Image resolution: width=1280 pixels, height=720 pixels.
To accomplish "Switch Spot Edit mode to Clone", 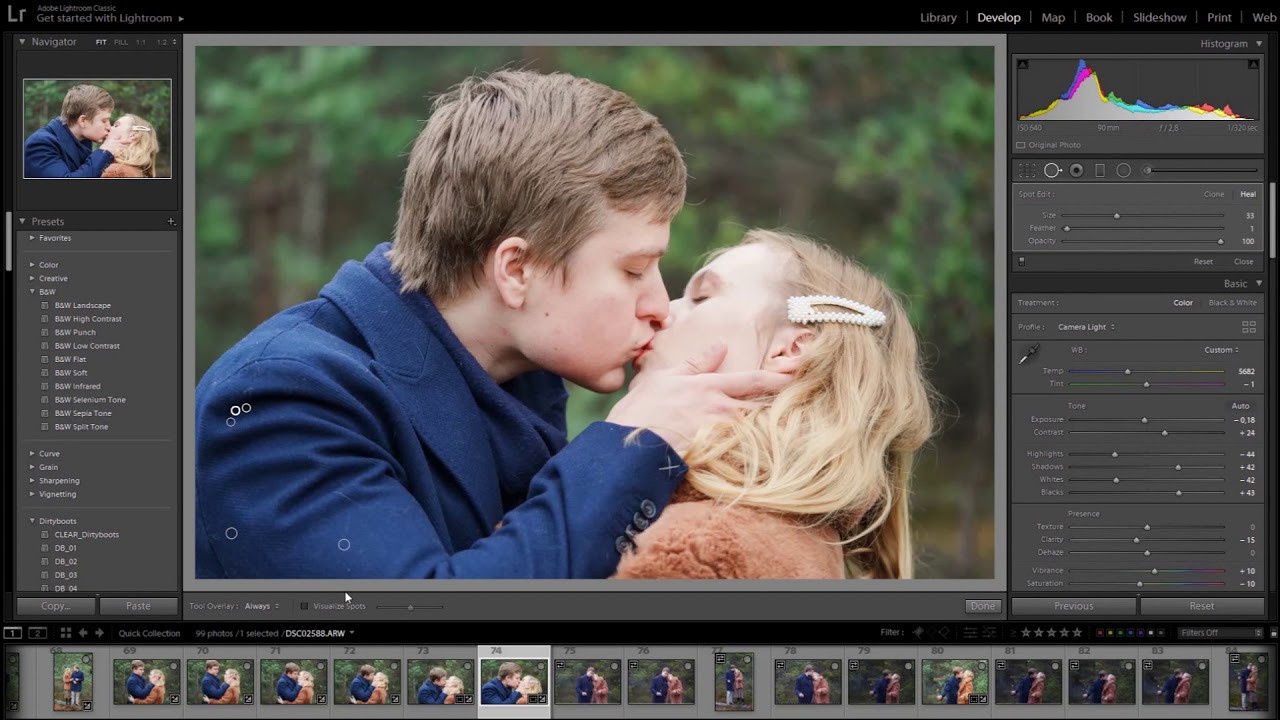I will 1213,194.
